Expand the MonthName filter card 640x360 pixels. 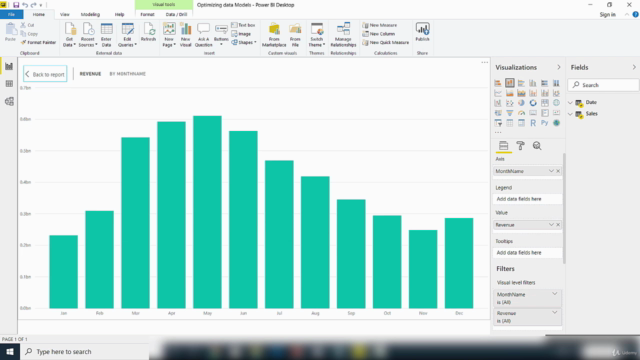(555, 294)
